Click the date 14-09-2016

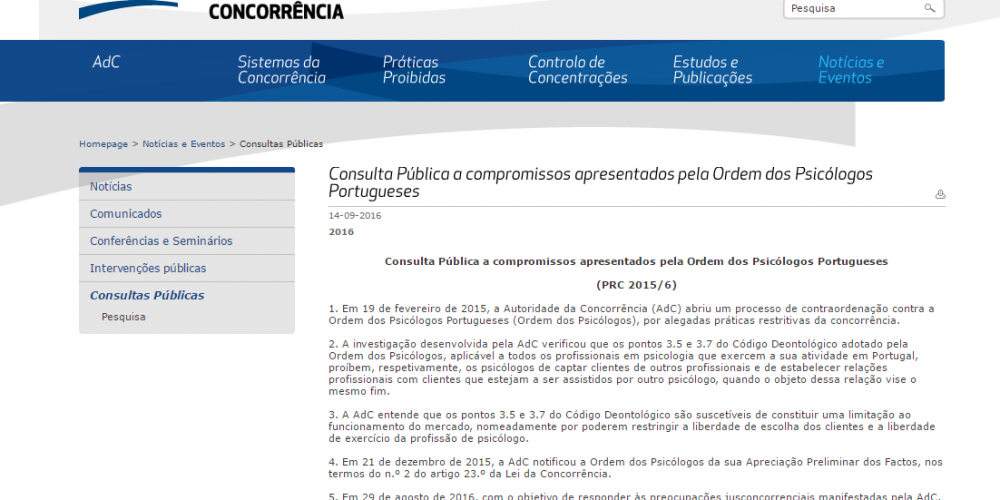click(x=355, y=216)
